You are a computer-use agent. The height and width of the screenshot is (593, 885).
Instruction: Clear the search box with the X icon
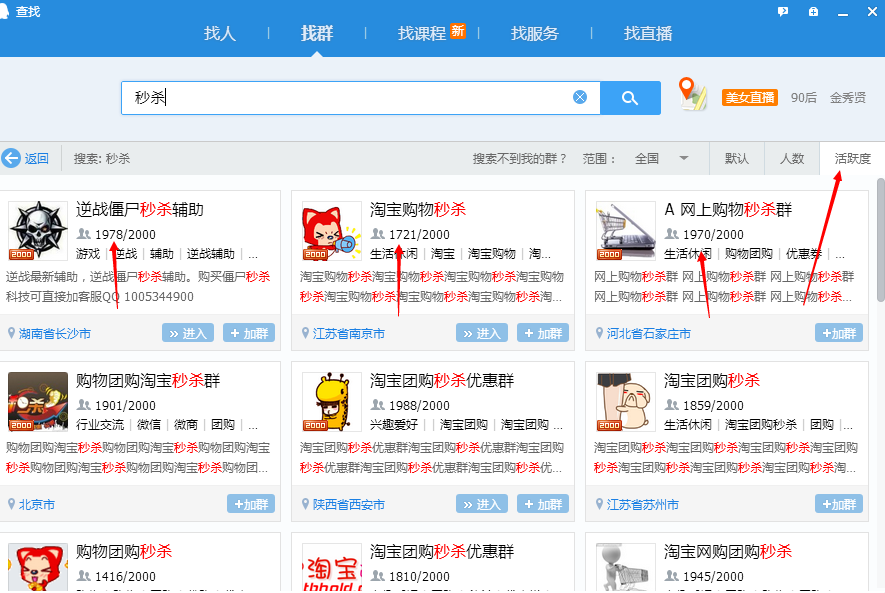[x=580, y=97]
